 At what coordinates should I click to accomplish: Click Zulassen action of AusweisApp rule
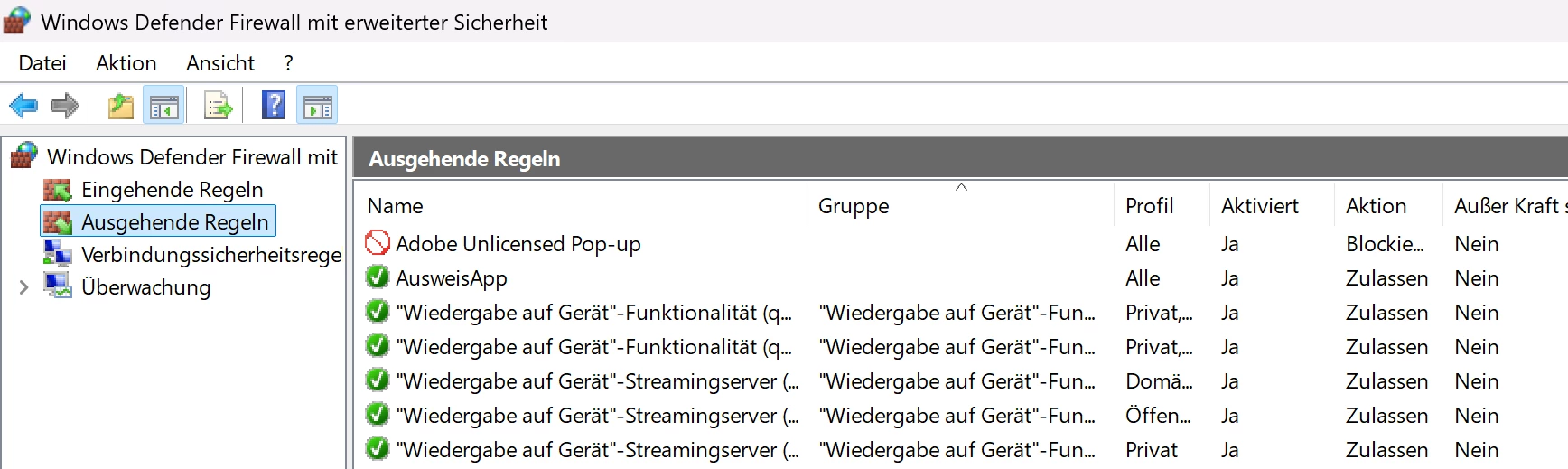pos(1387,278)
